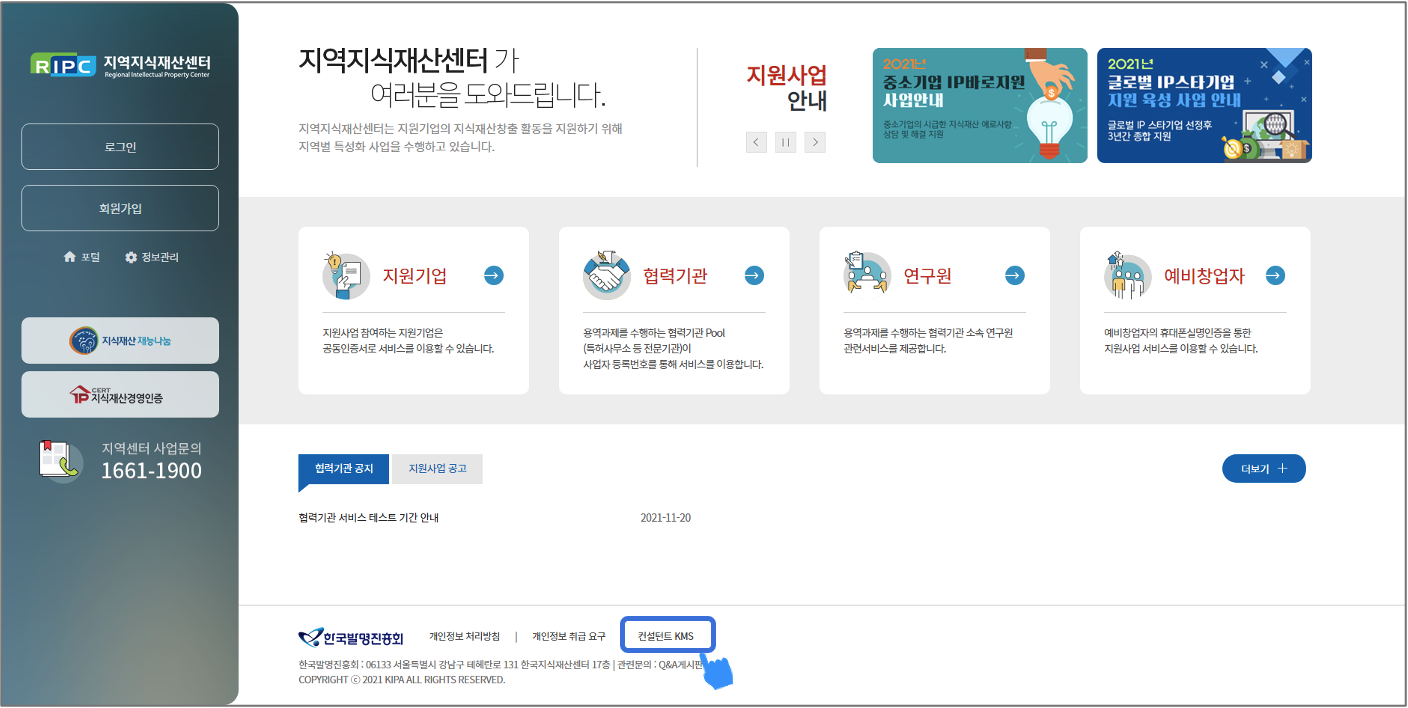Open the 중소기업 IP바로지원 banner
The image size is (1408, 708).
979,105
